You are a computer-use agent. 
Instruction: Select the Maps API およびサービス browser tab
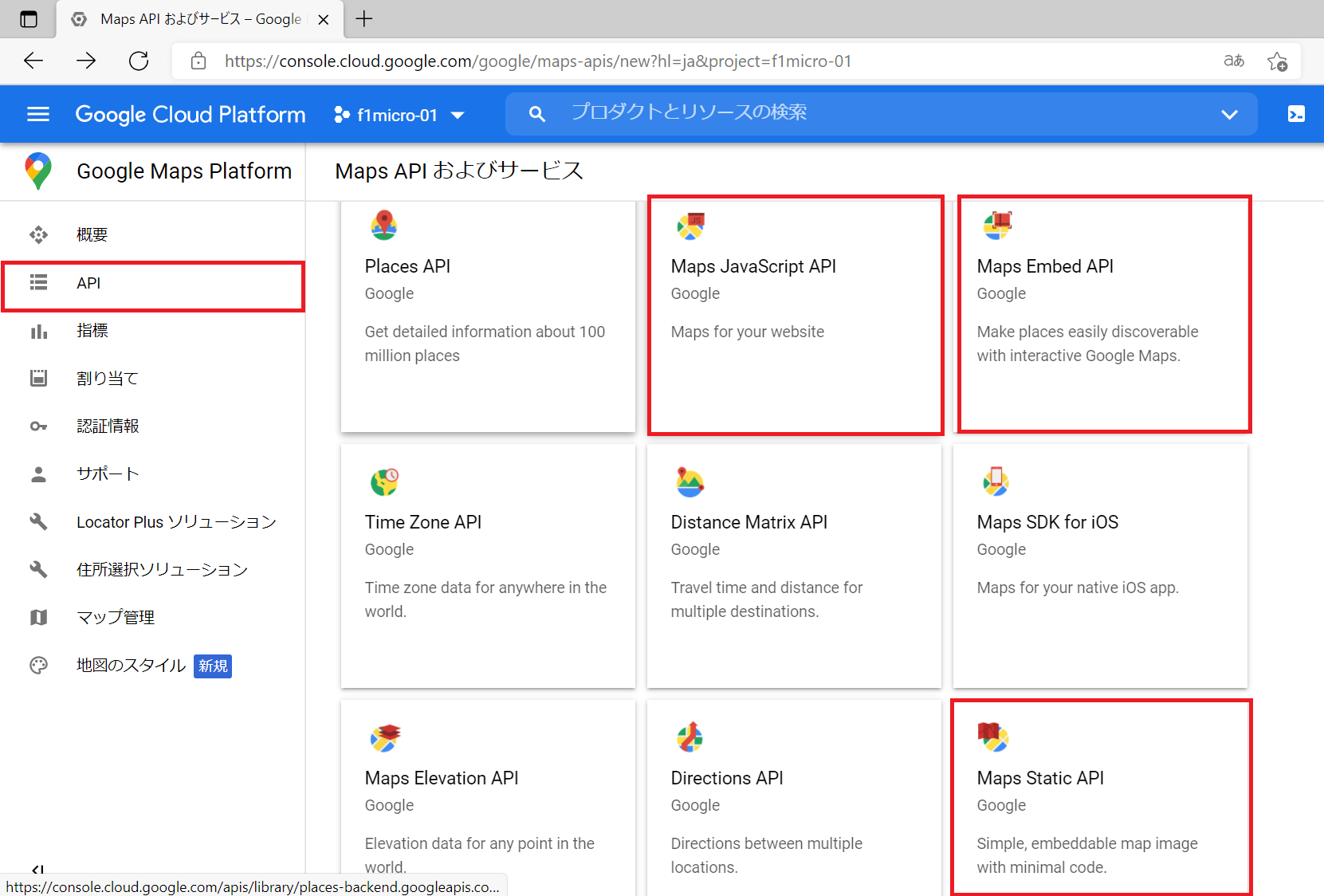tap(199, 19)
